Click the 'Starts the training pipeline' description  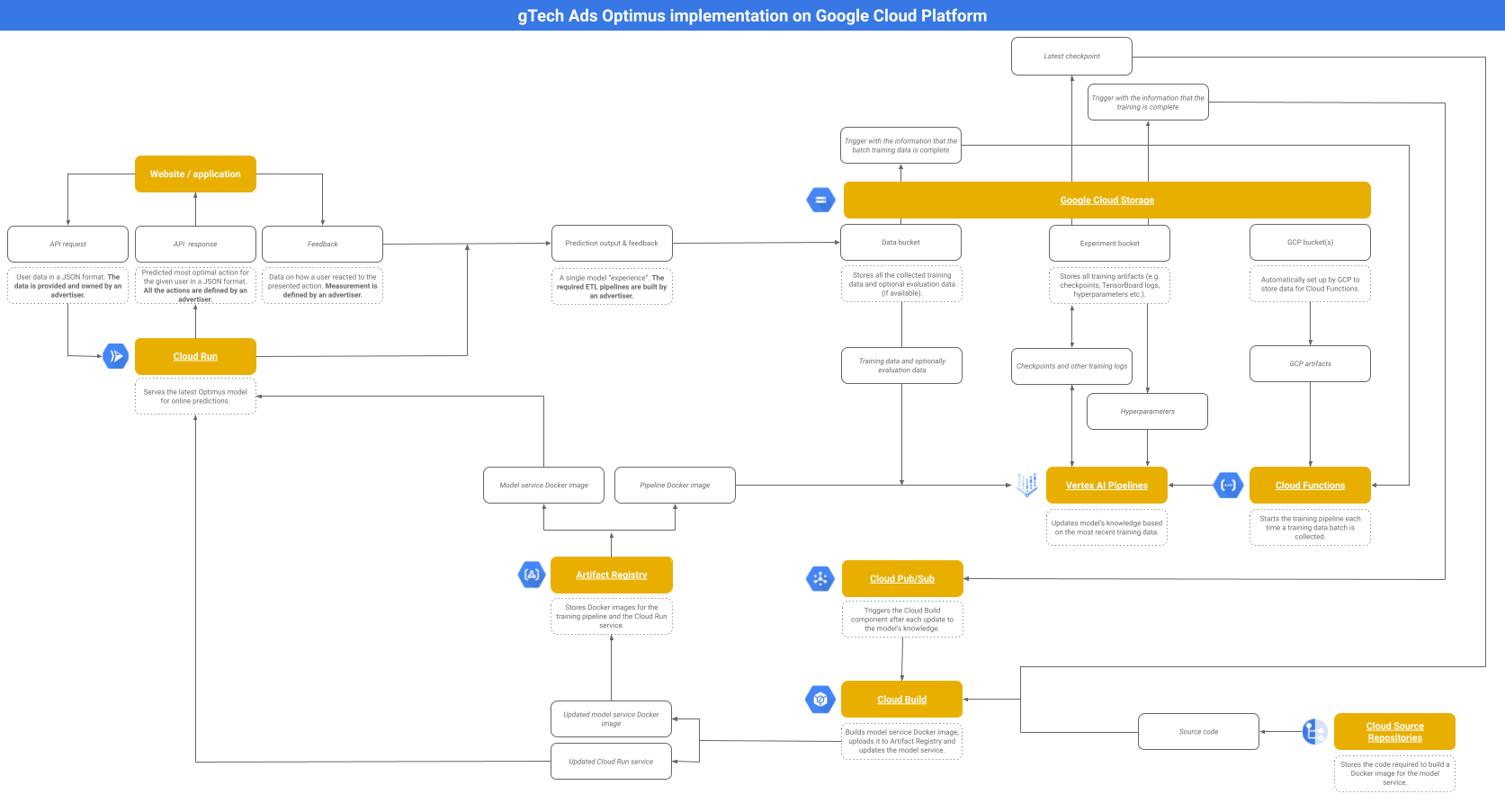point(1310,528)
